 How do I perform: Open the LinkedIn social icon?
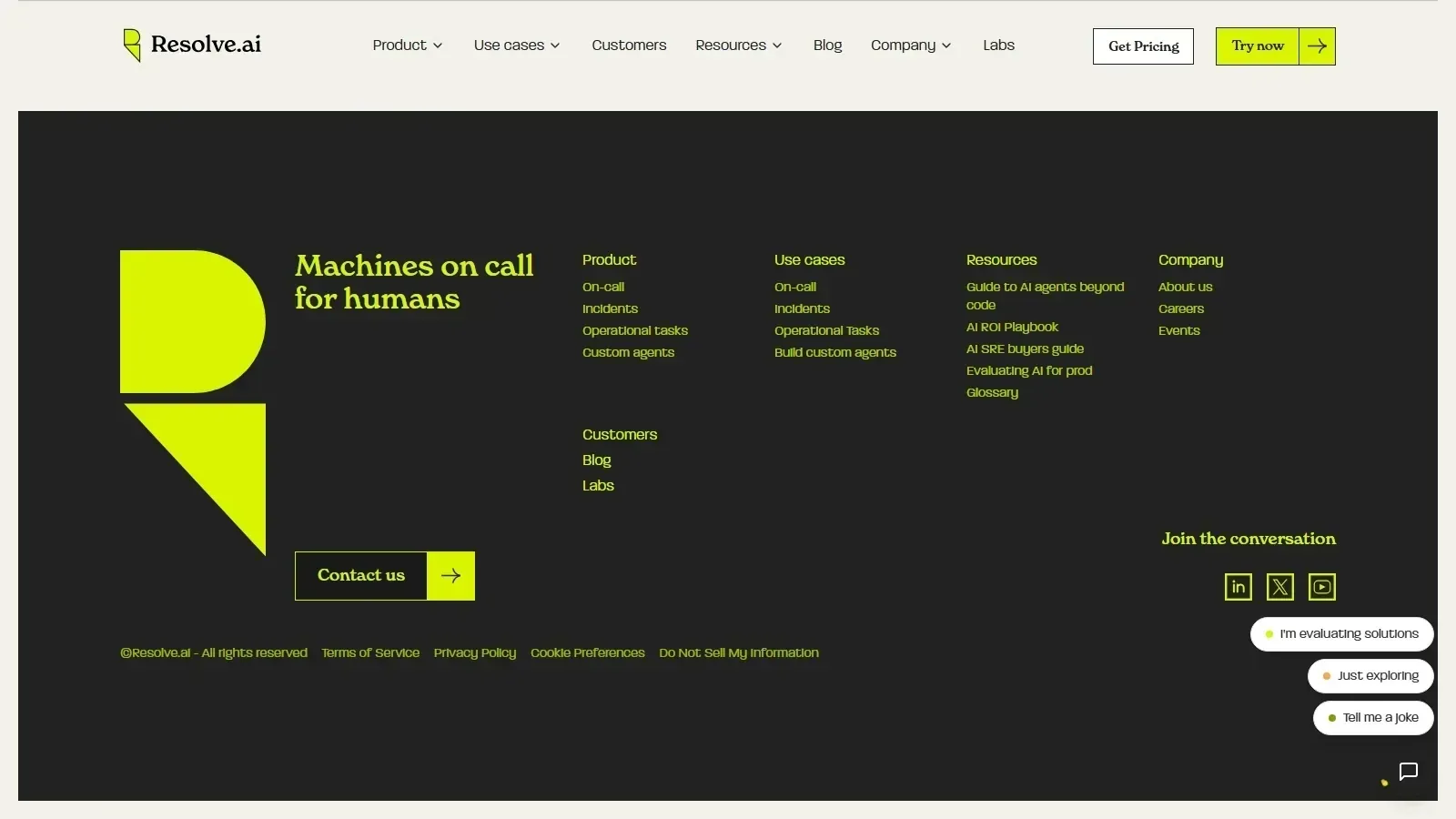[1239, 587]
